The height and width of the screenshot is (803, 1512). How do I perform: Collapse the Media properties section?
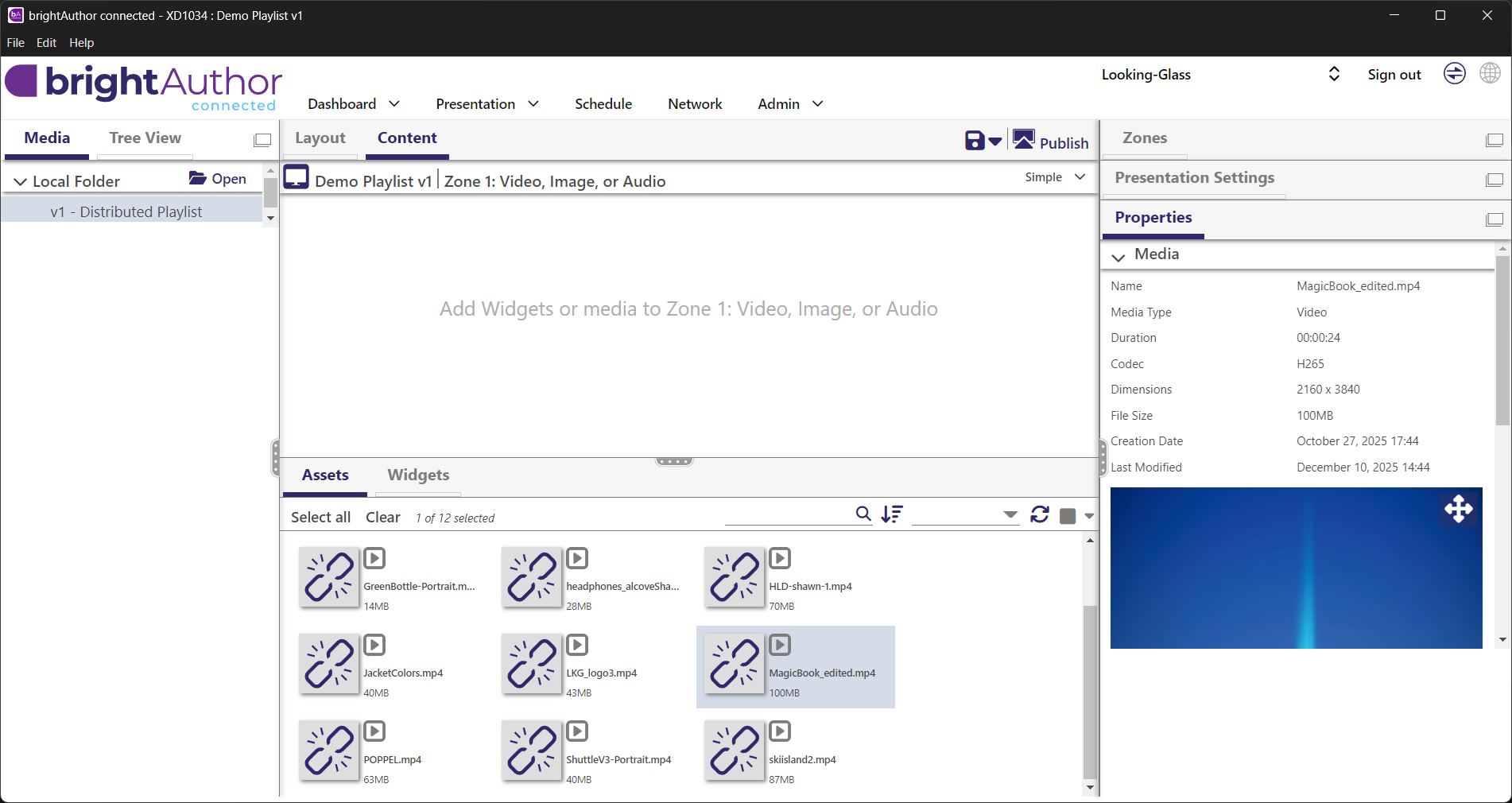[1118, 256]
